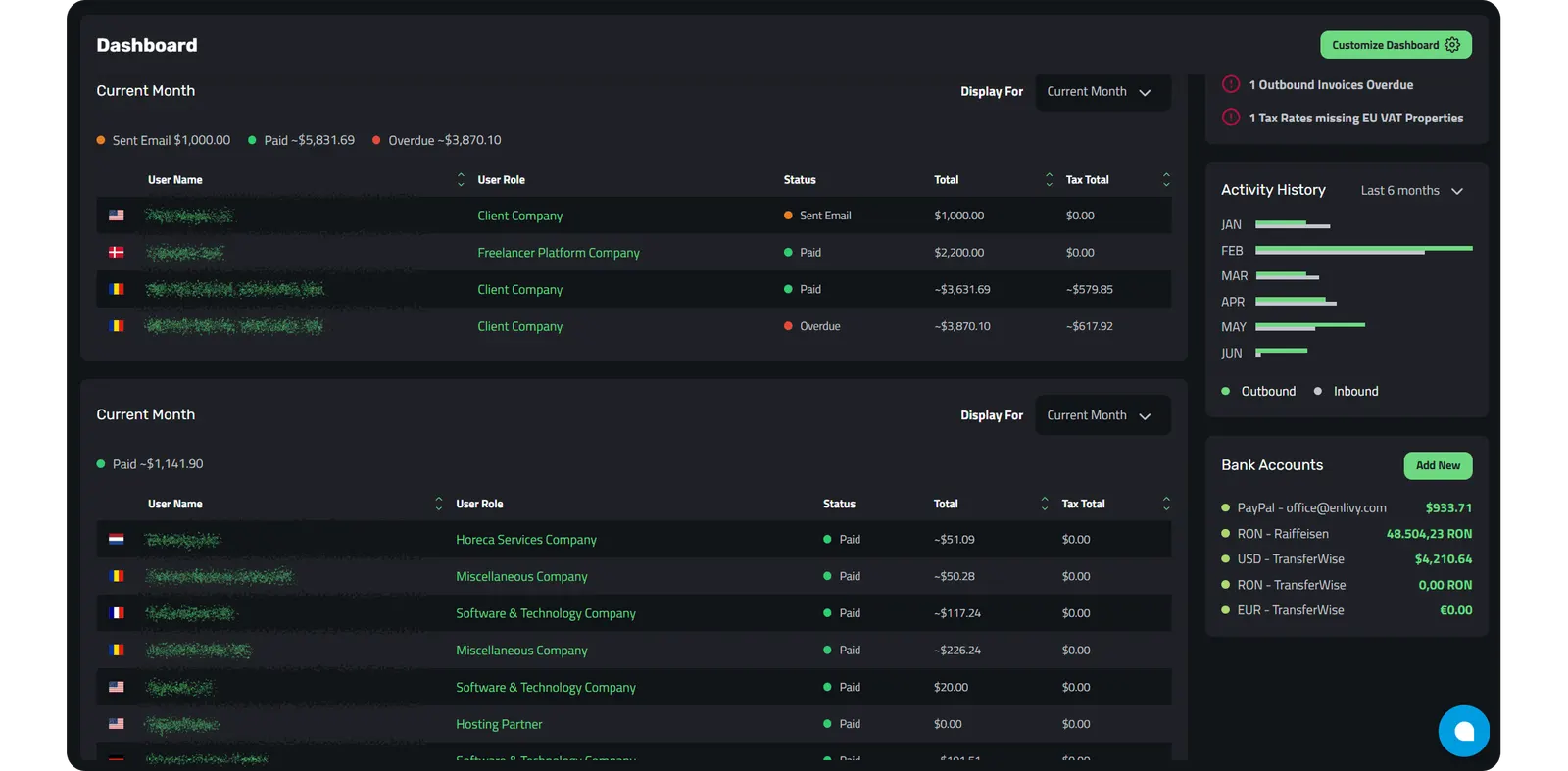Toggle Inbound series in Activity History legend
The image size is (1568, 771).
click(x=1347, y=392)
